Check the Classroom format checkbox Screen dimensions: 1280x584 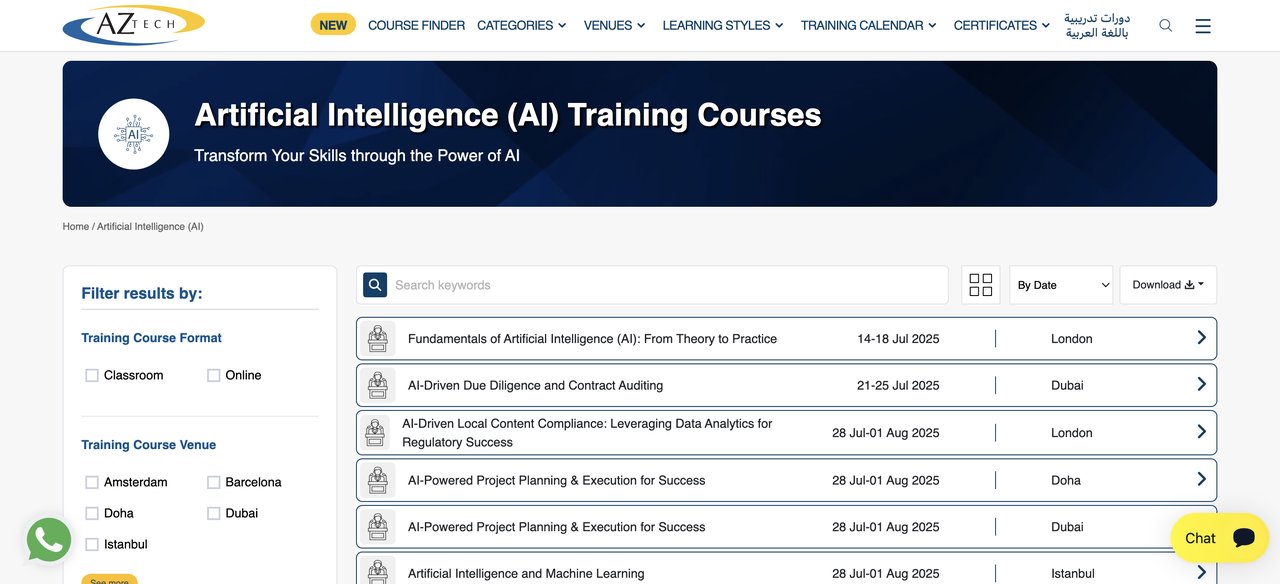coord(92,375)
